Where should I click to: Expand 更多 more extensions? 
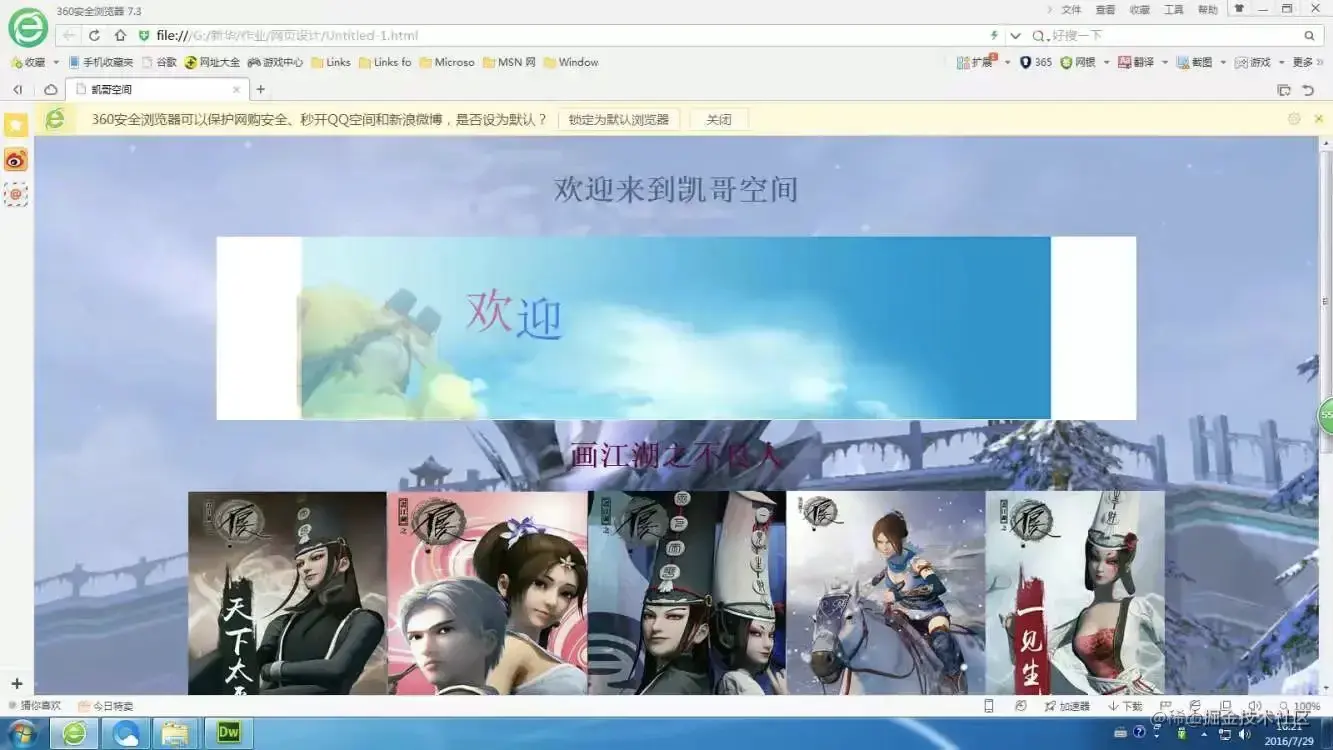point(1308,62)
